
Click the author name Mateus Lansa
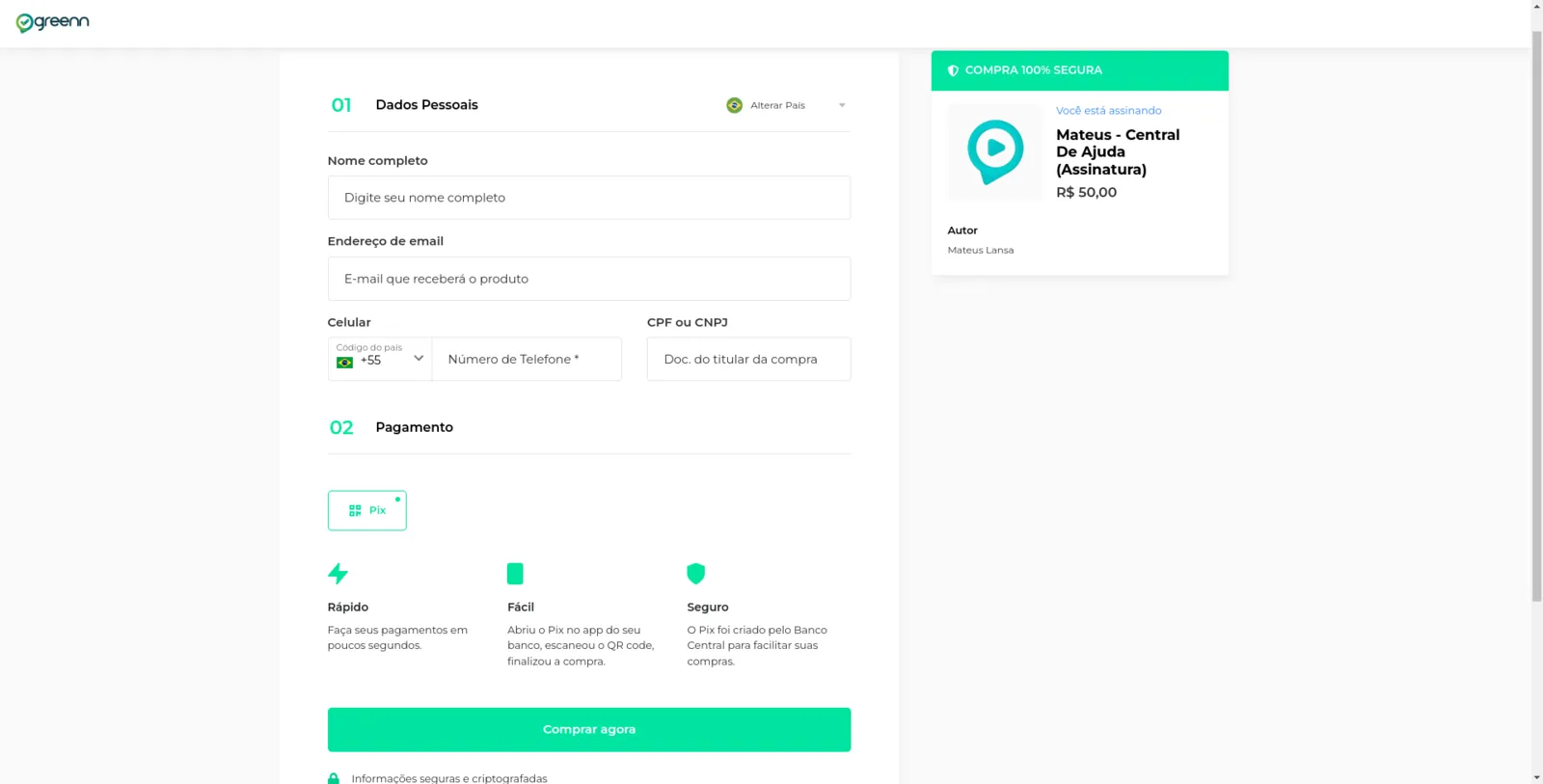pyautogui.click(x=981, y=250)
